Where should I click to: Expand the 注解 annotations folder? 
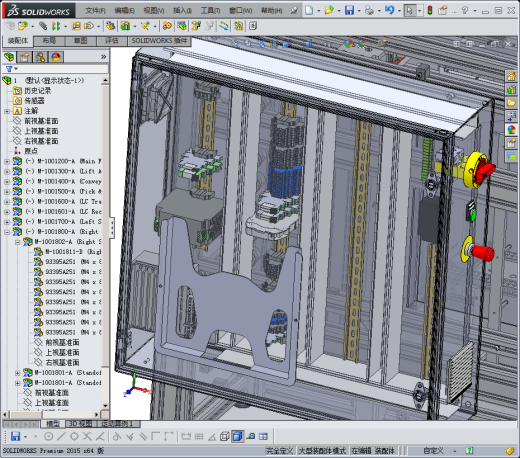pos(7,111)
